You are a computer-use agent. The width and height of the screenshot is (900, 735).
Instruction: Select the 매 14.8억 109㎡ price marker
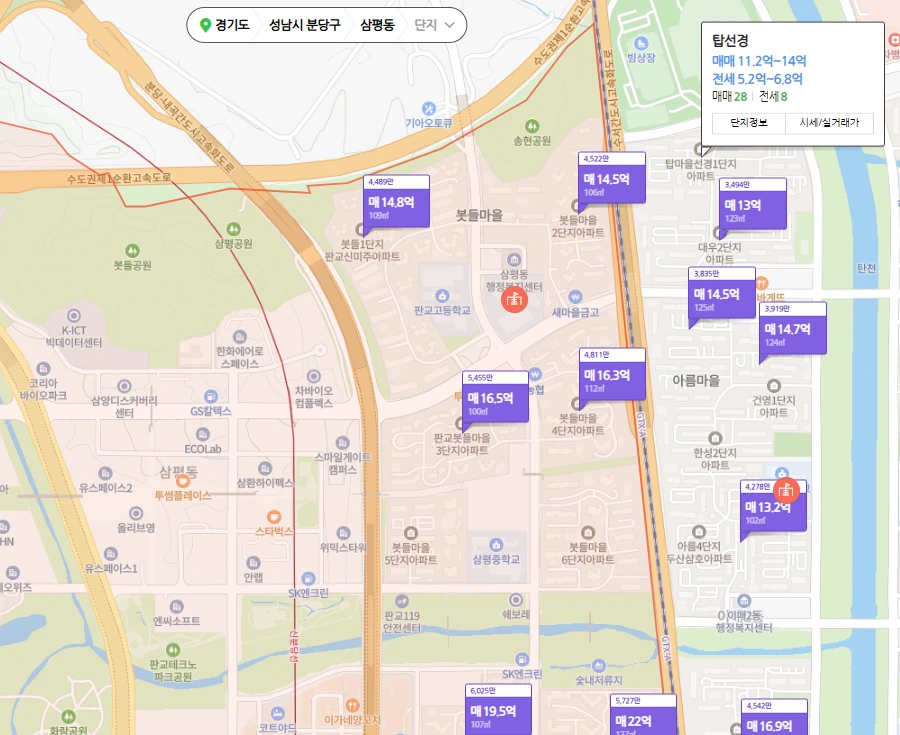pos(396,201)
